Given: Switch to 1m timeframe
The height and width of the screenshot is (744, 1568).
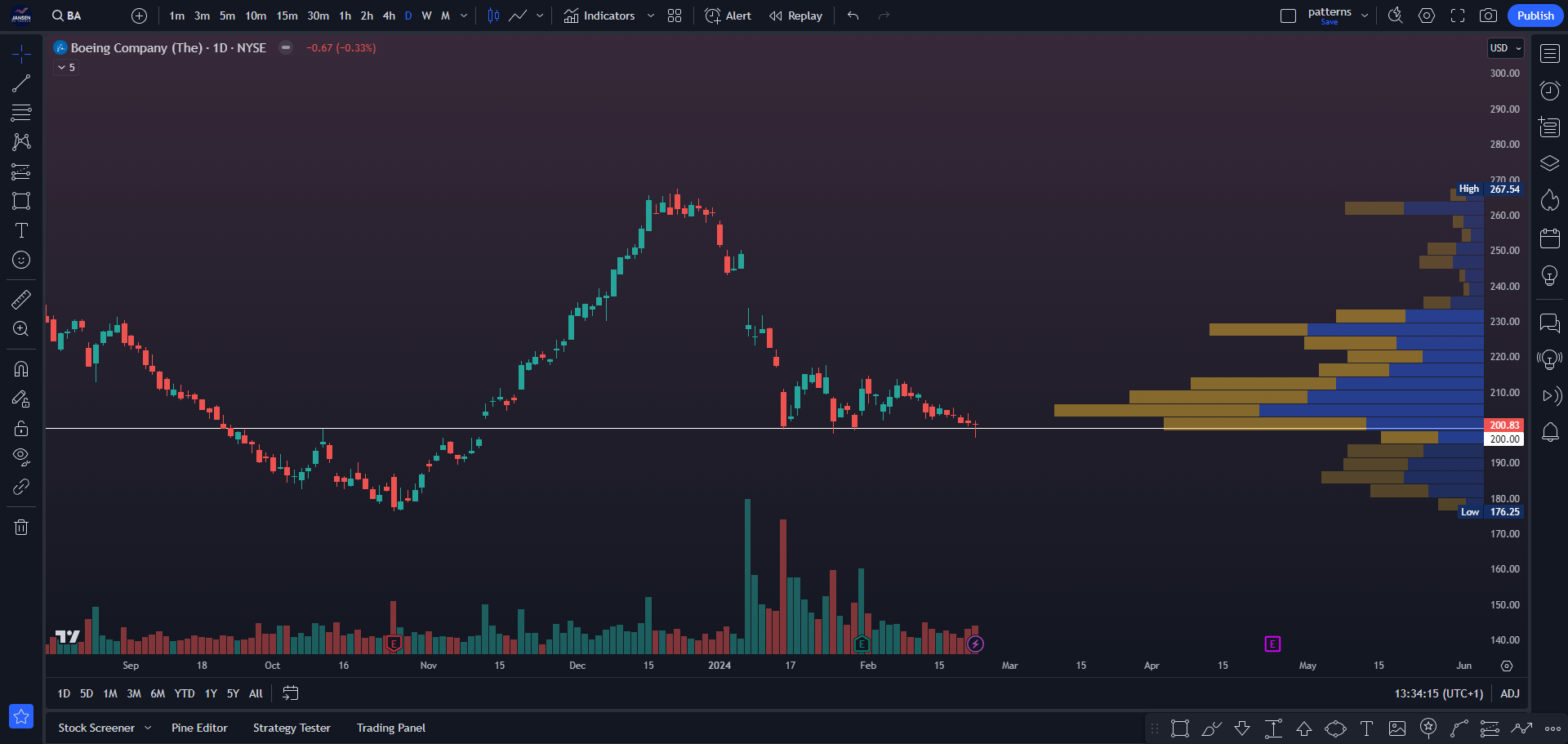Looking at the screenshot, I should (176, 16).
